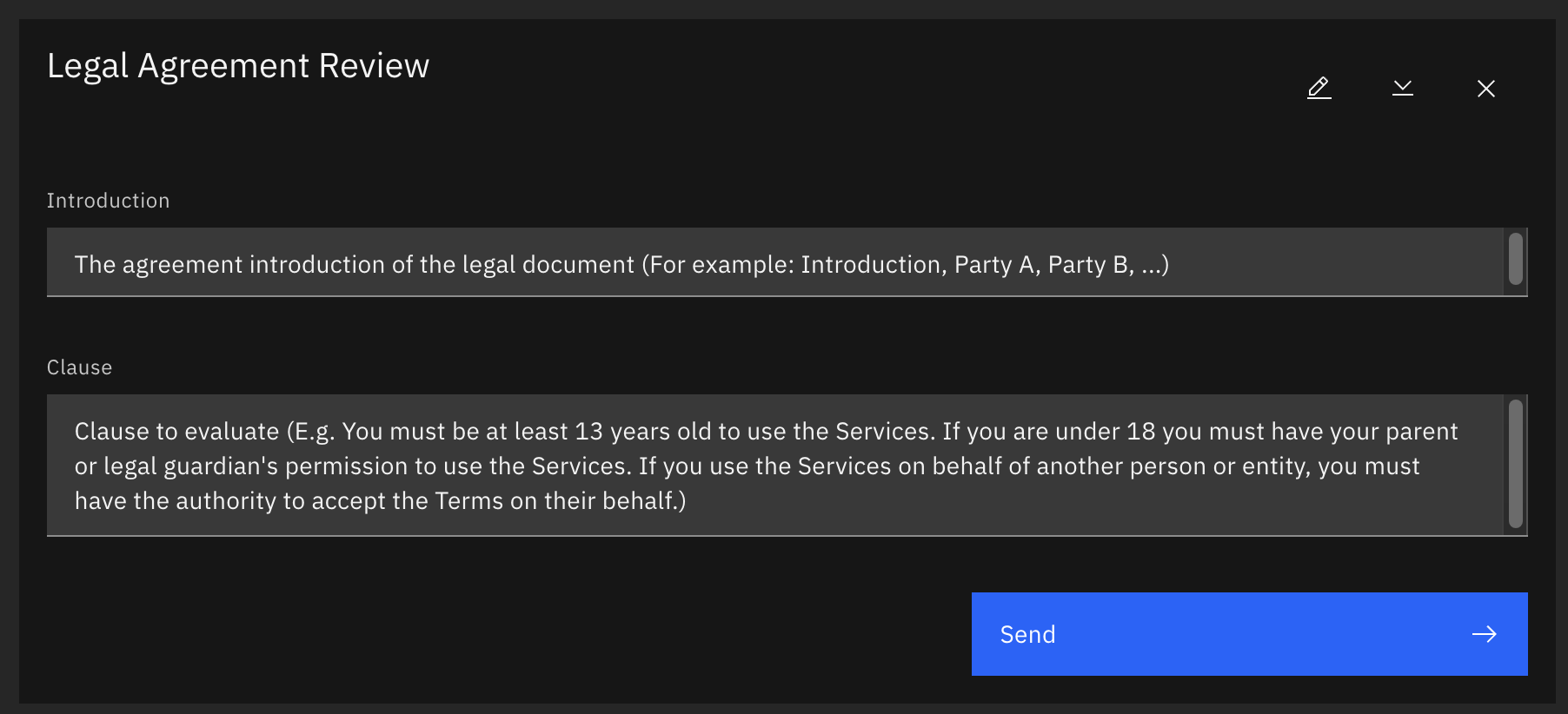Click the 'Send' text label in button
This screenshot has height=714, width=1568.
pos(1027,635)
